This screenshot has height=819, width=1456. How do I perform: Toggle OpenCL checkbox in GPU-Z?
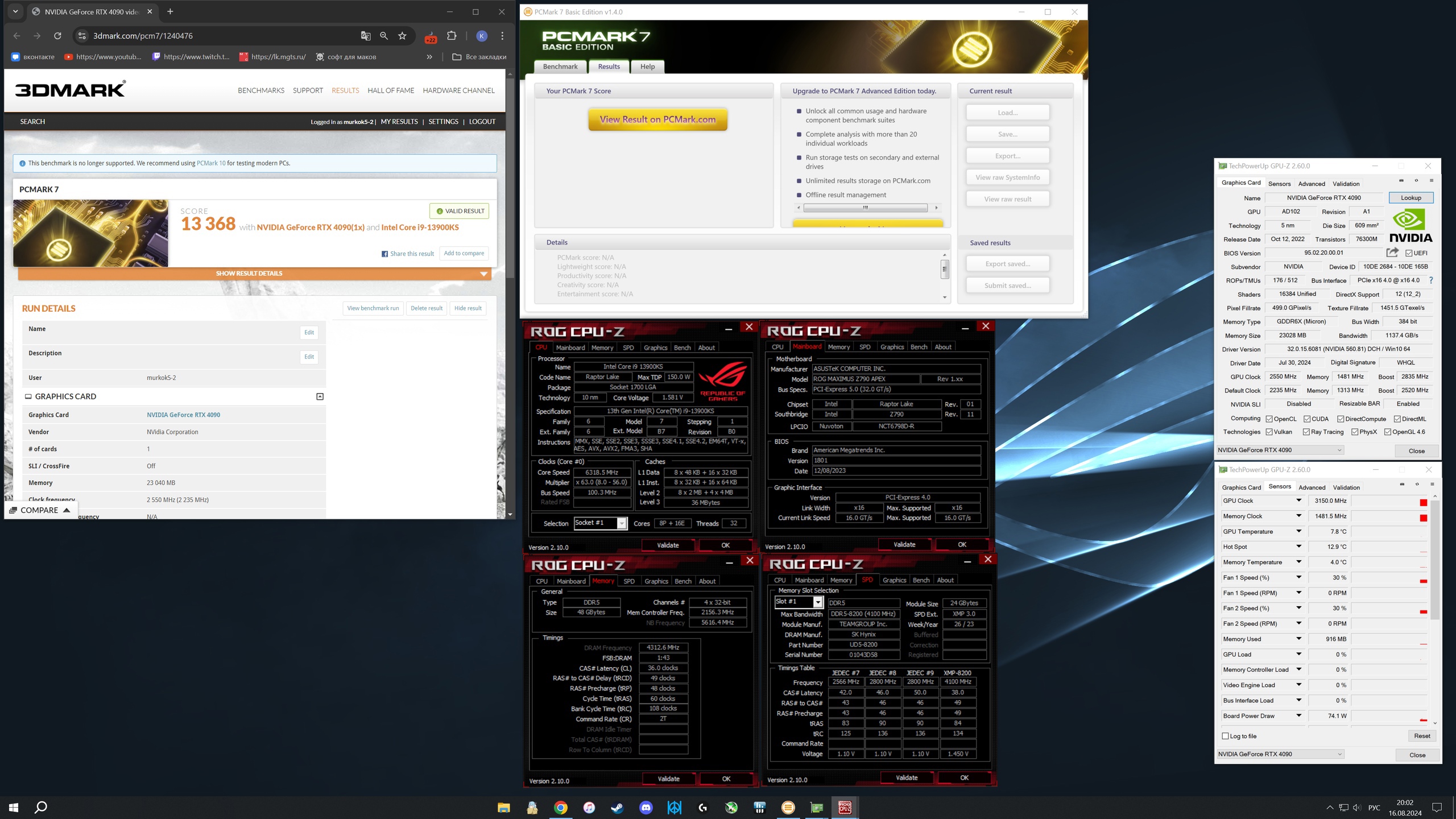(x=1269, y=419)
